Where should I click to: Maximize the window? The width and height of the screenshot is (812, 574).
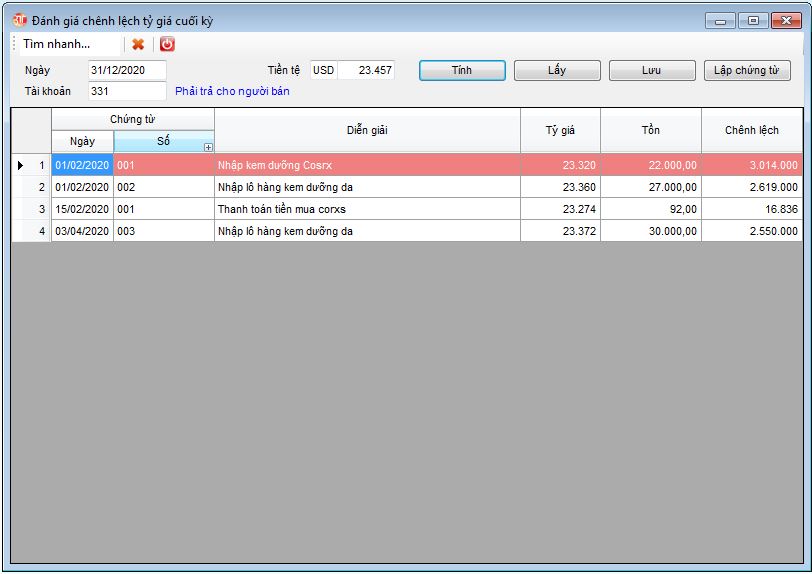(x=753, y=20)
